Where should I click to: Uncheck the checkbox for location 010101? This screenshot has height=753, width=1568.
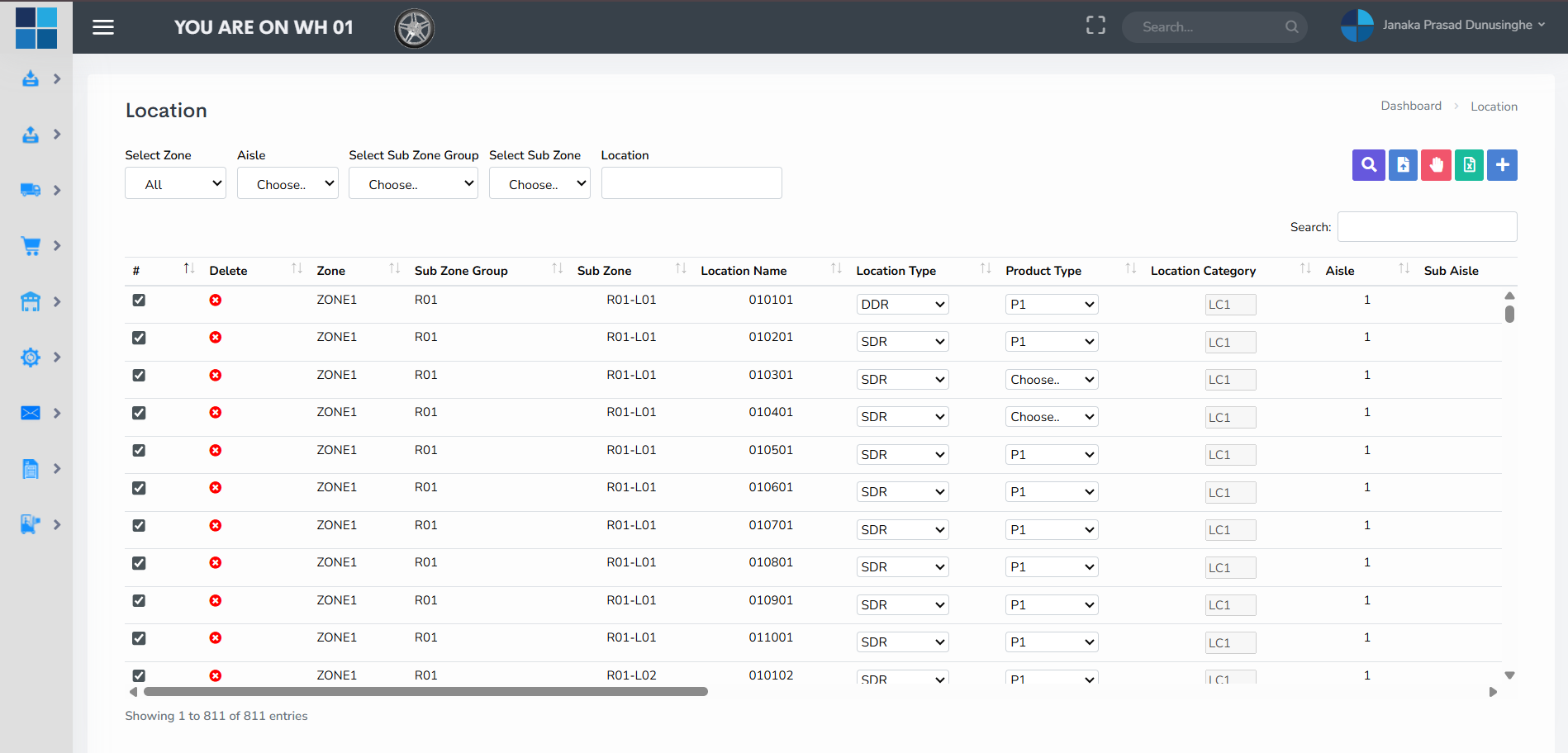[x=139, y=301]
